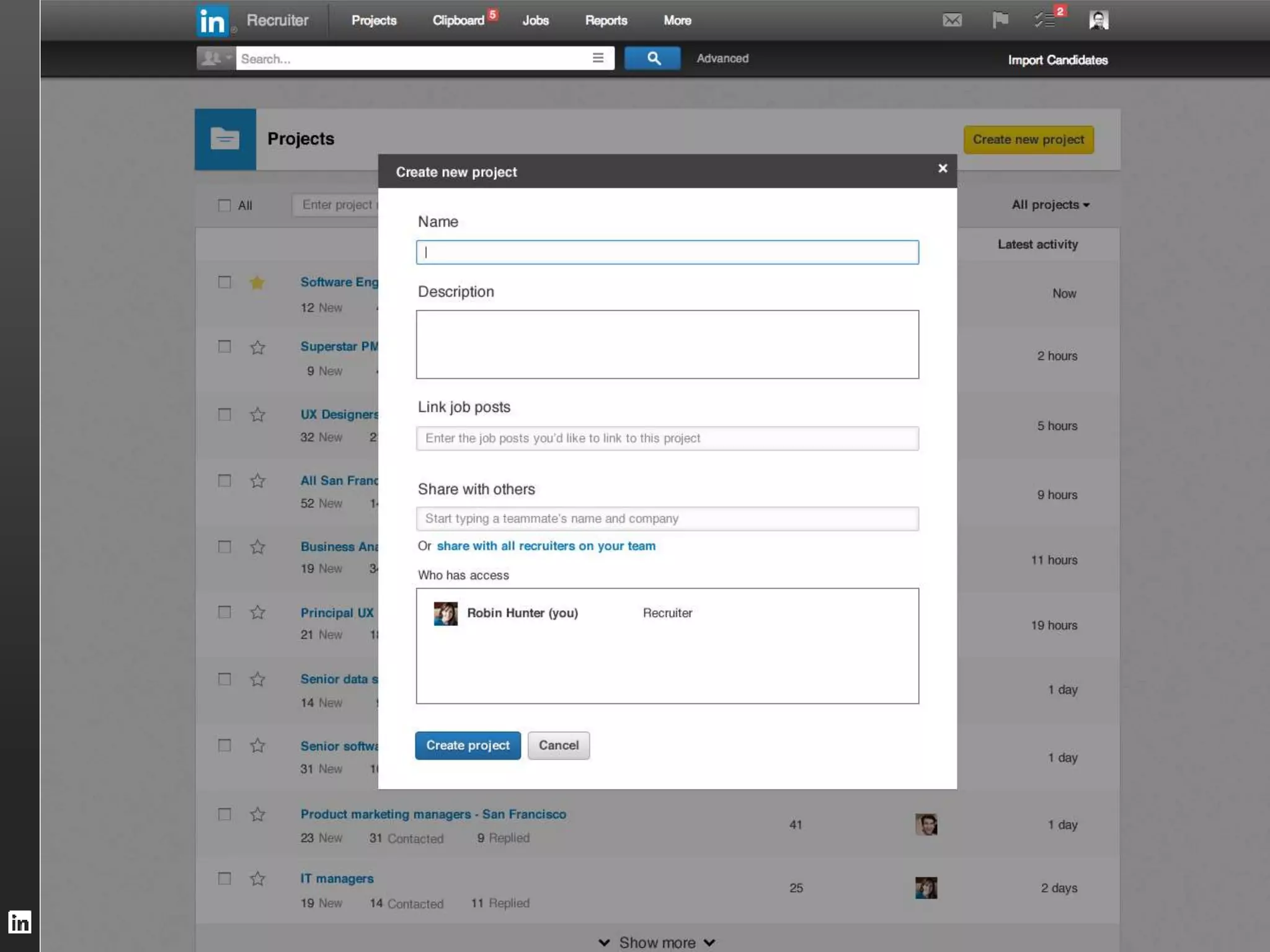Open the Jobs menu item
Image resolution: width=1270 pixels, height=952 pixels.
[535, 20]
